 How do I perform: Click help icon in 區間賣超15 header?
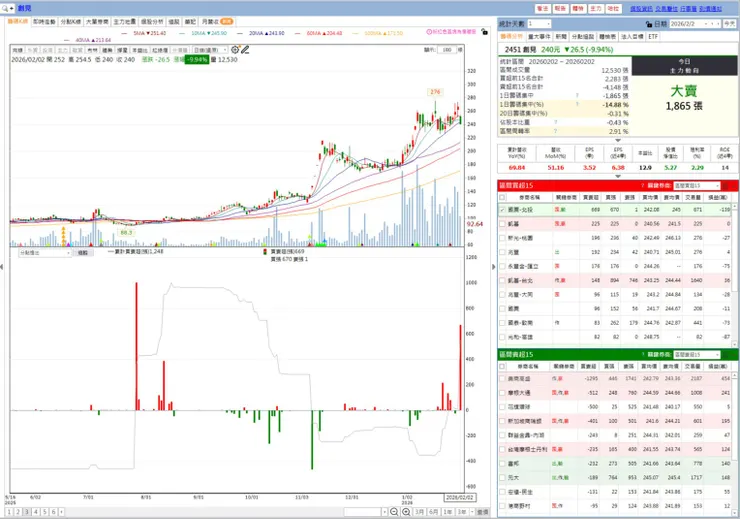click(643, 354)
